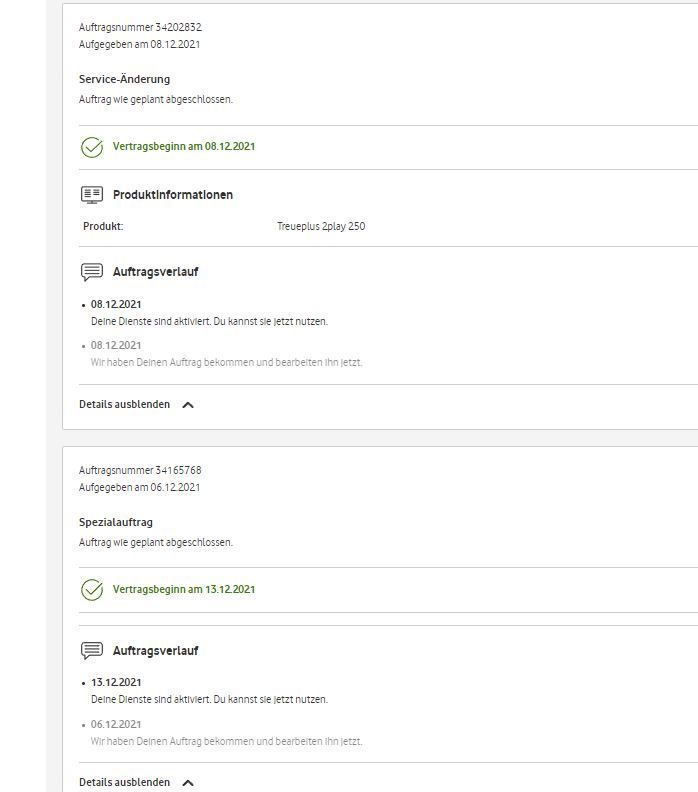Click chevron-up icon in order 34202832
The image size is (698, 792).
[x=188, y=405]
